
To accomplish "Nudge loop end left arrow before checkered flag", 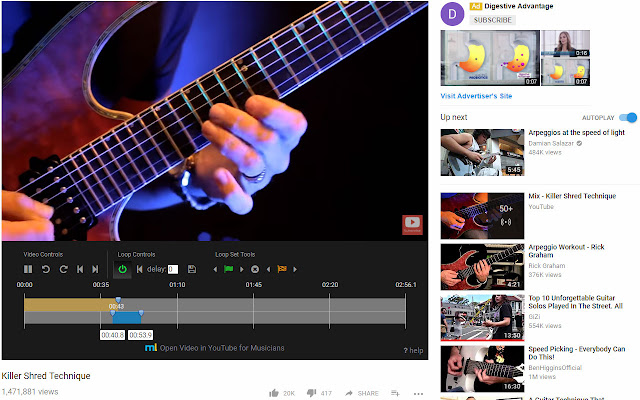I will coord(268,269).
